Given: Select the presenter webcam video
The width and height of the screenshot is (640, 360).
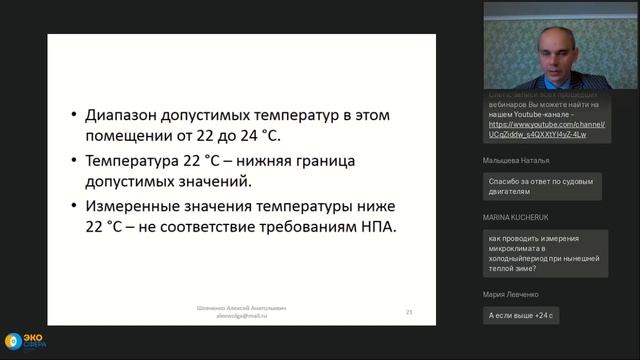Looking at the screenshot, I should pos(560,46).
